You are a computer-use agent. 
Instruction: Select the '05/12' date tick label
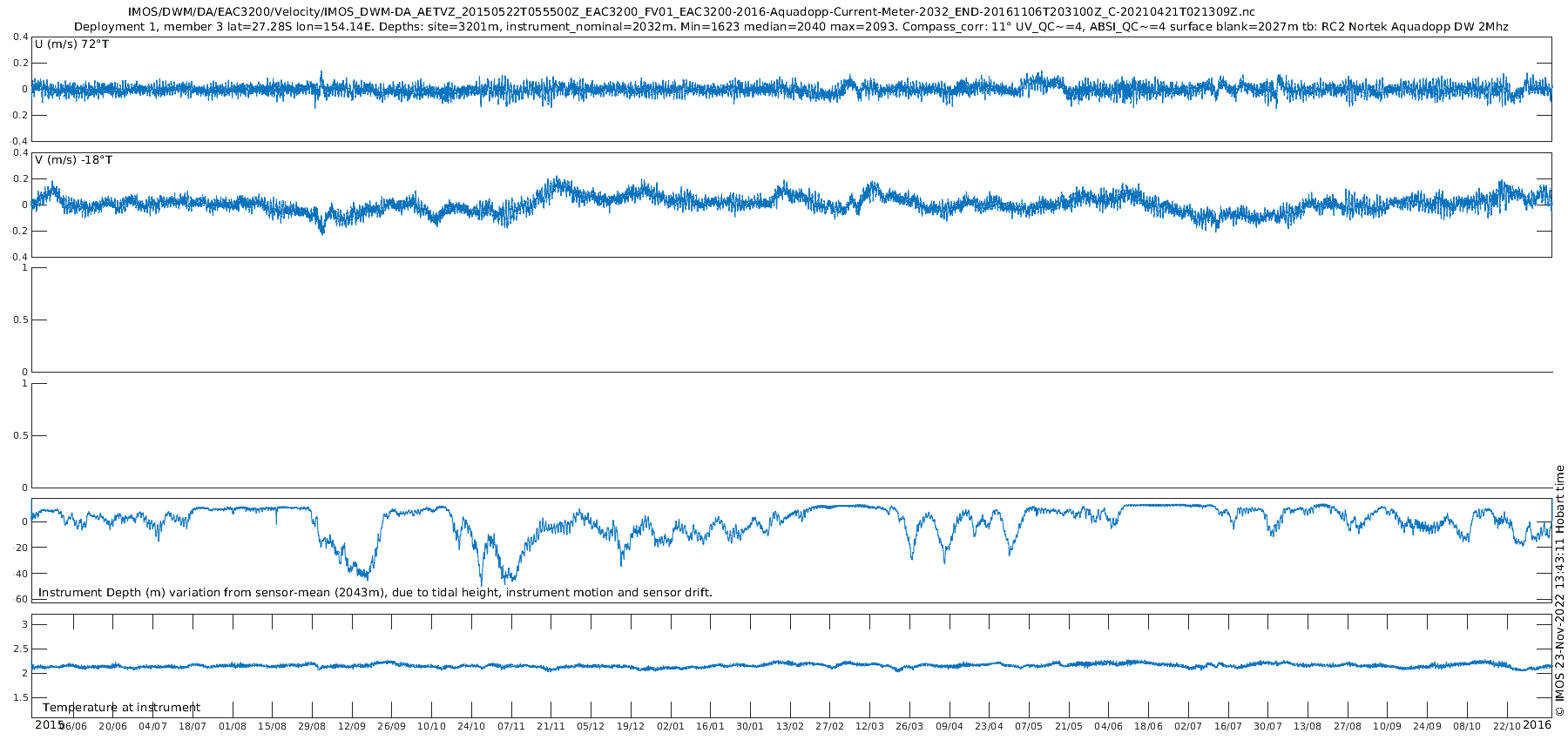click(591, 726)
